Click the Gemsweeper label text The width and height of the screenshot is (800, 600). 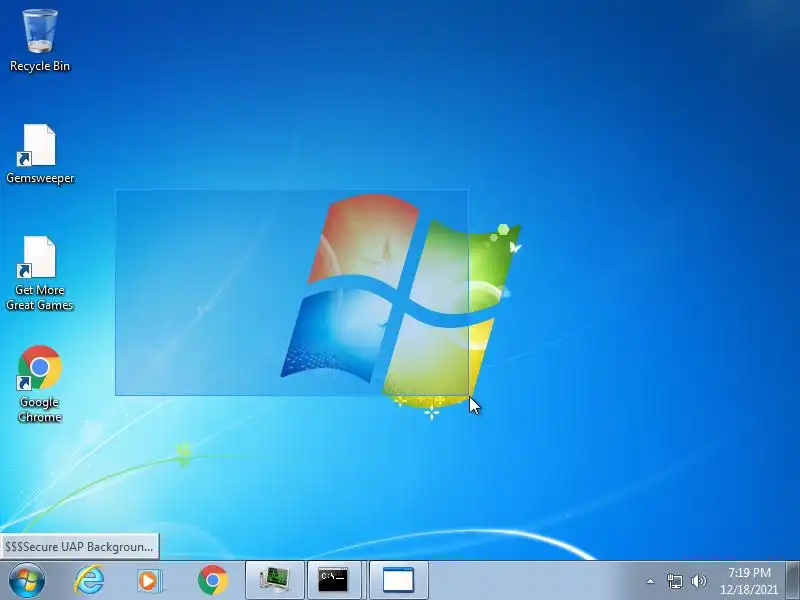tap(40, 178)
